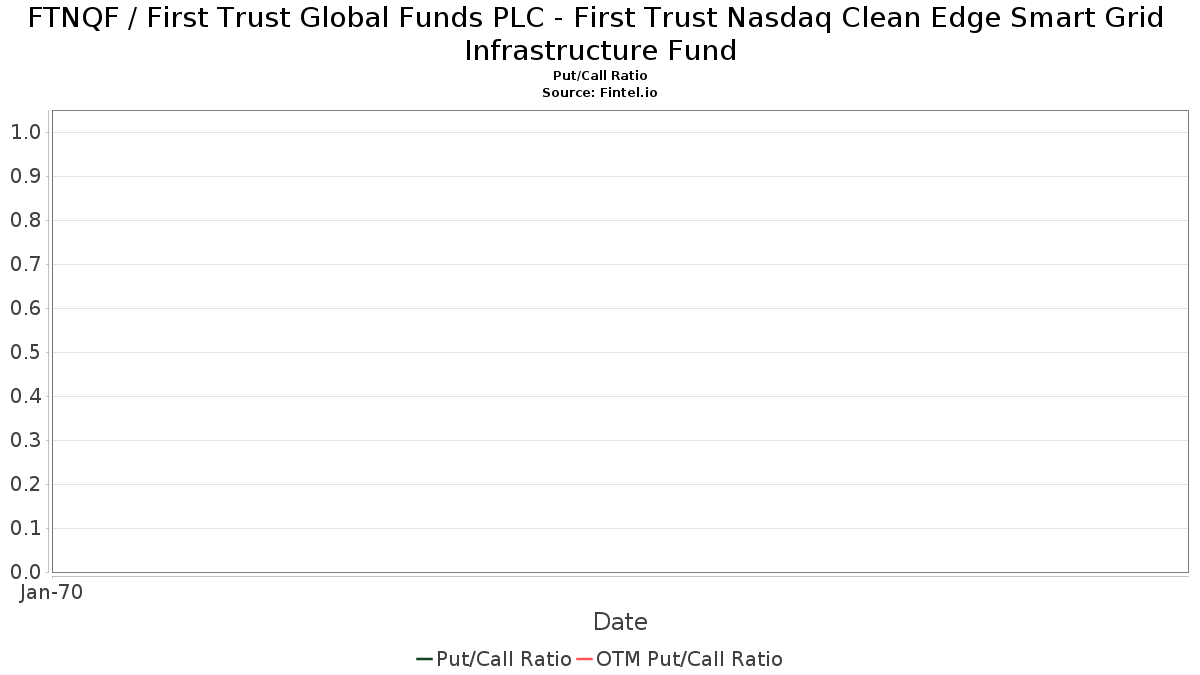Viewport: 1200px width, 675px height.
Task: Click the dark green Put/Call Ratio legend line
Action: coord(424,659)
